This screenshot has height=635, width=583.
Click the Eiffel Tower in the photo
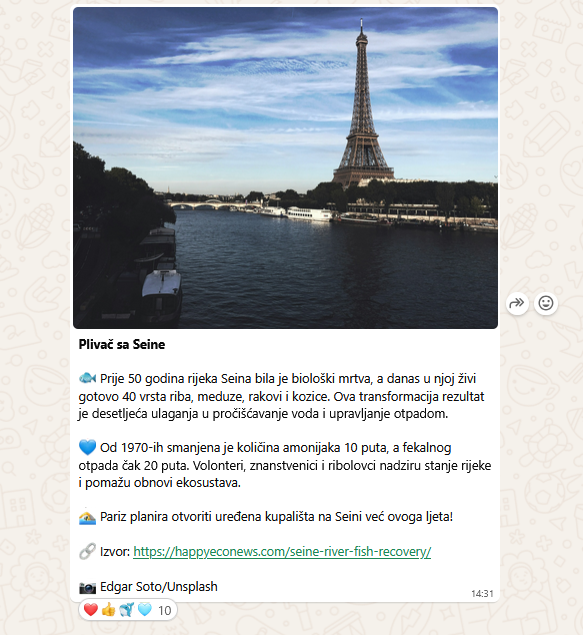[x=363, y=109]
